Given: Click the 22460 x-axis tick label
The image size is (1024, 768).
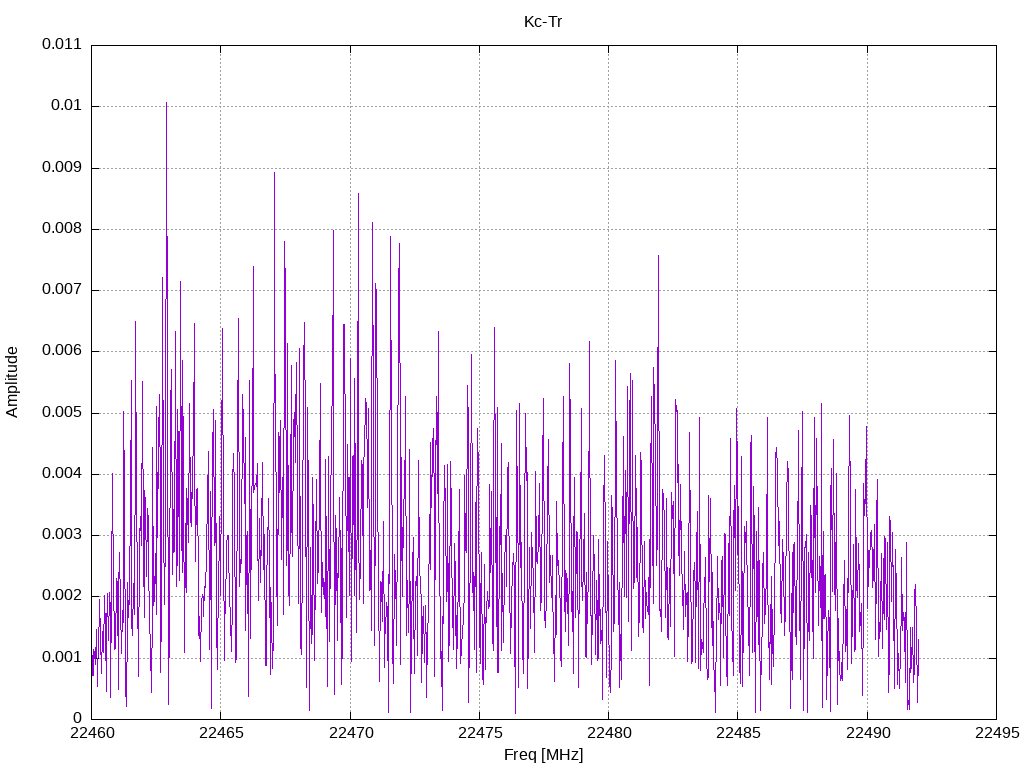Looking at the screenshot, I should tap(92, 733).
